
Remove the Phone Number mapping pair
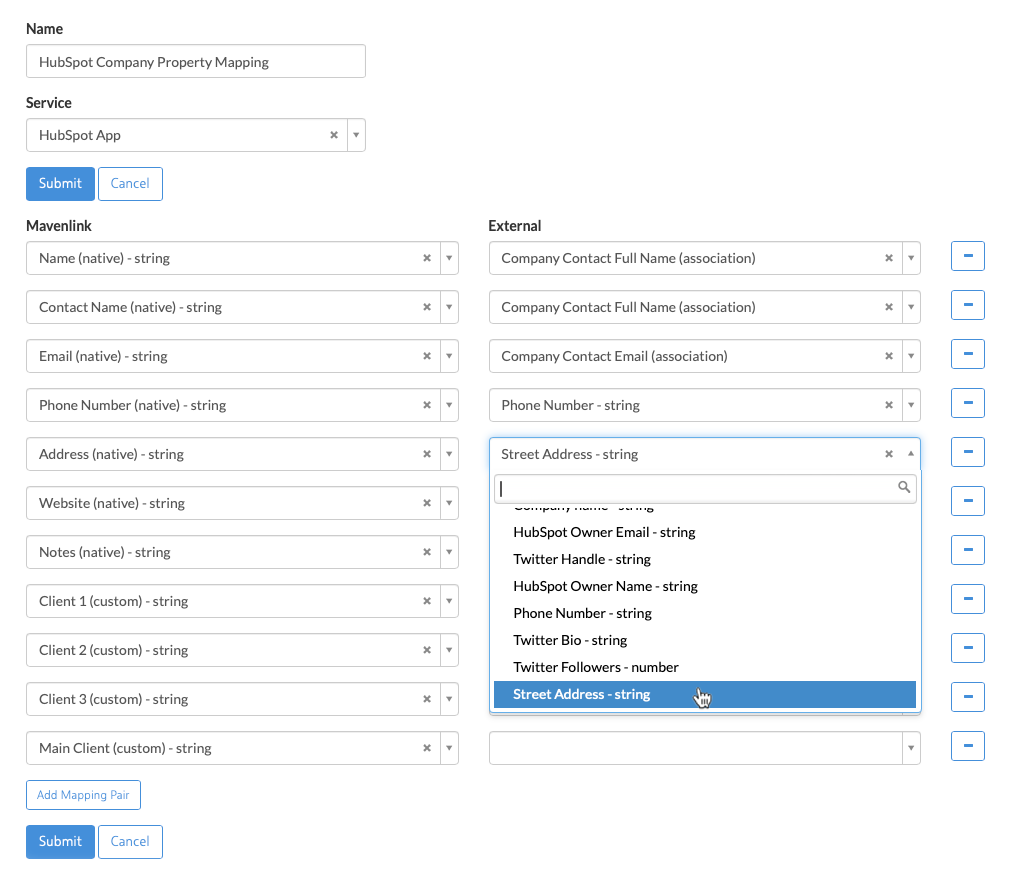[x=967, y=403]
